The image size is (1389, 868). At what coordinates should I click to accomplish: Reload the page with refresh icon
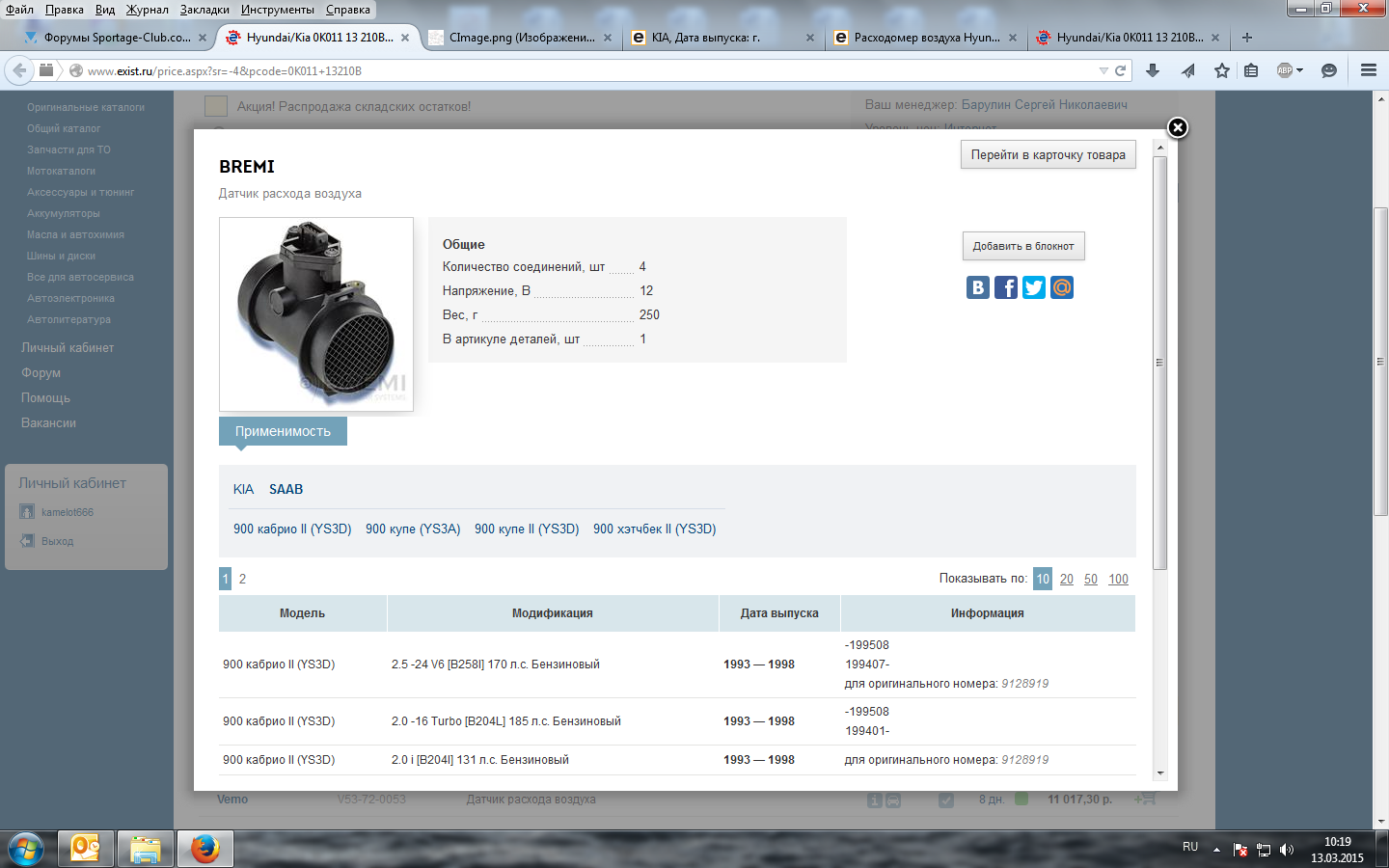[1121, 70]
